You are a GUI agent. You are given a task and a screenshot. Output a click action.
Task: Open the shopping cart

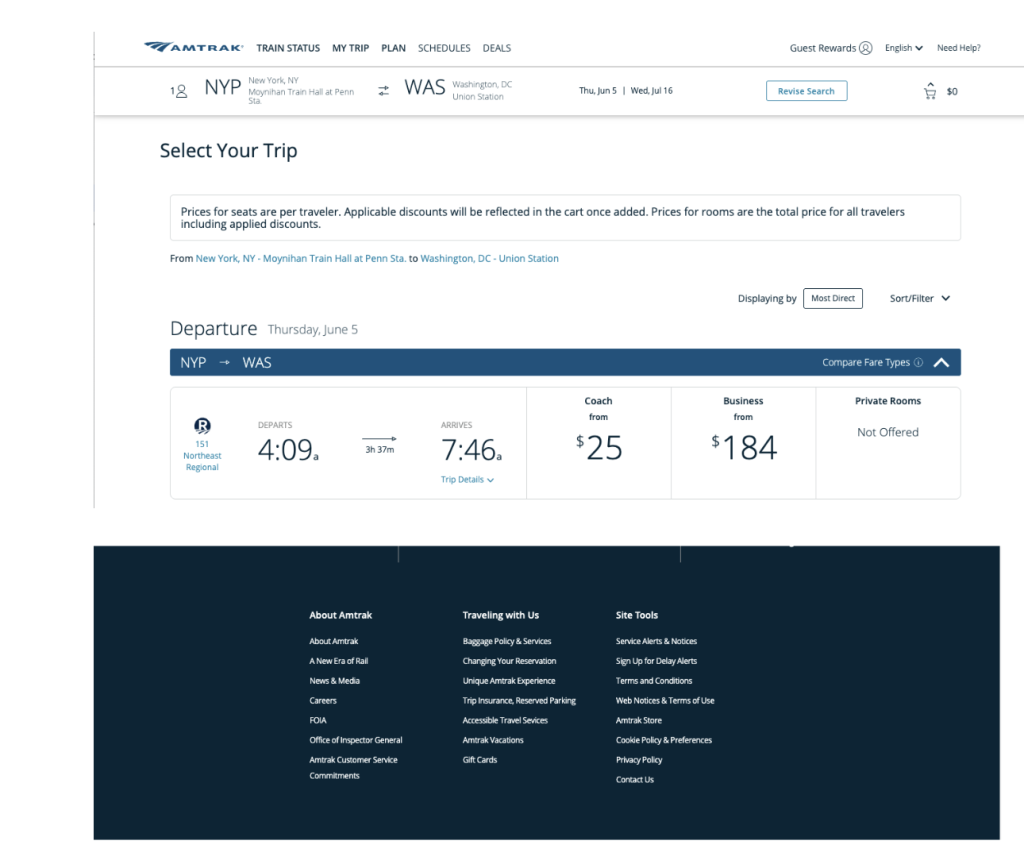click(928, 90)
